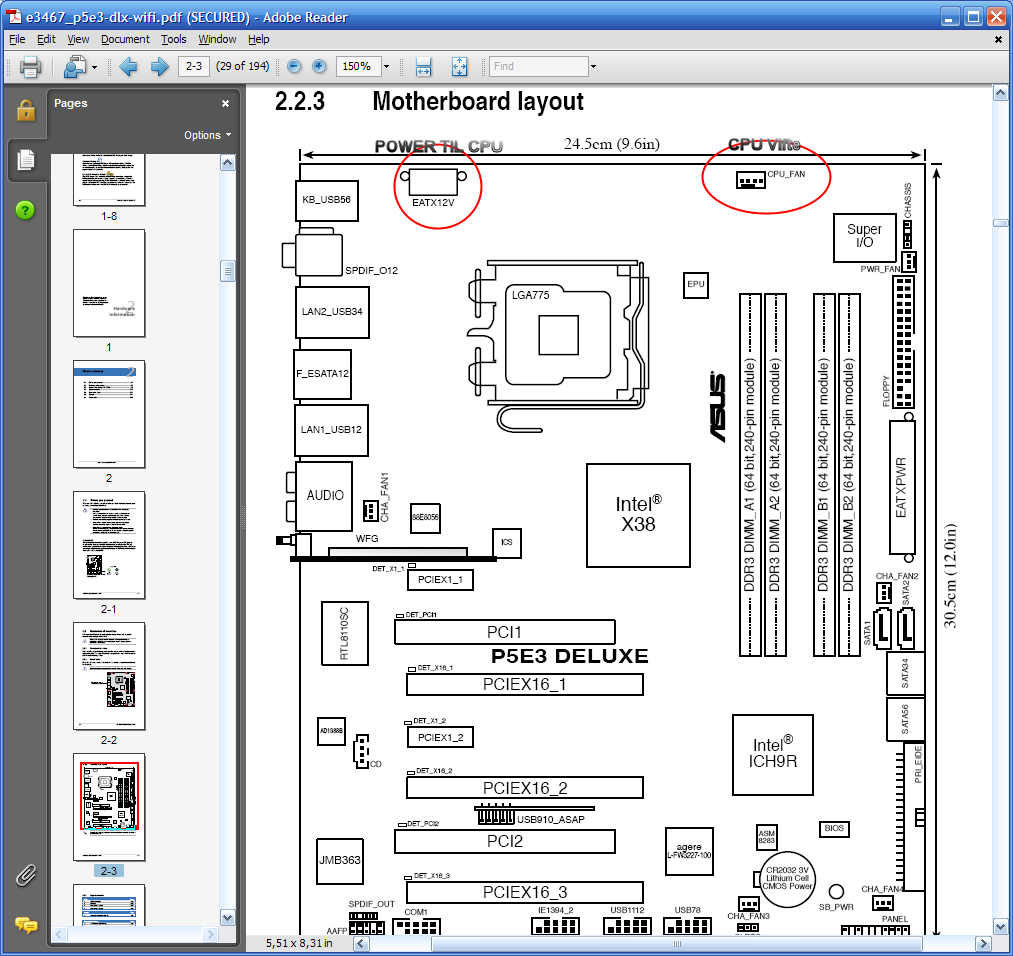
Task: Click the Super I/O chip box
Action: point(864,237)
